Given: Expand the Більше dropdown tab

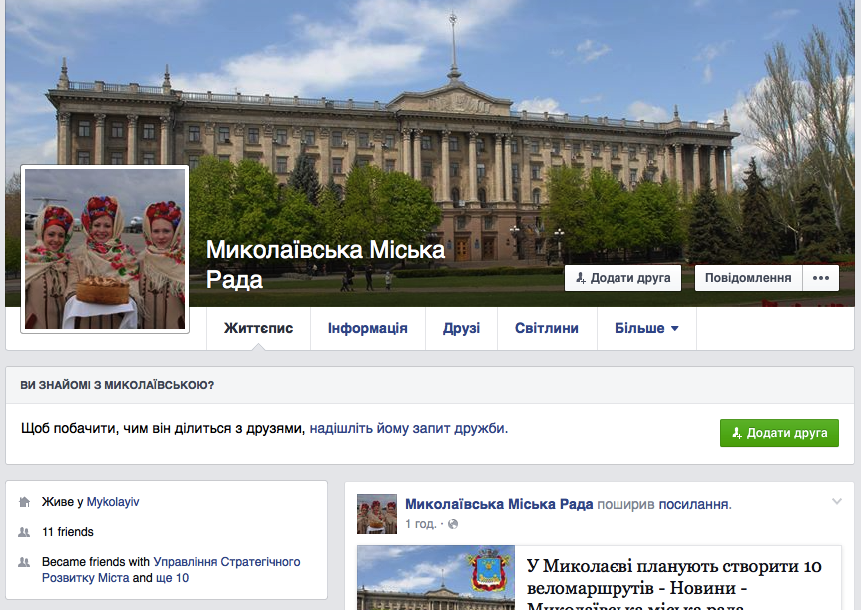Looking at the screenshot, I should (x=646, y=328).
